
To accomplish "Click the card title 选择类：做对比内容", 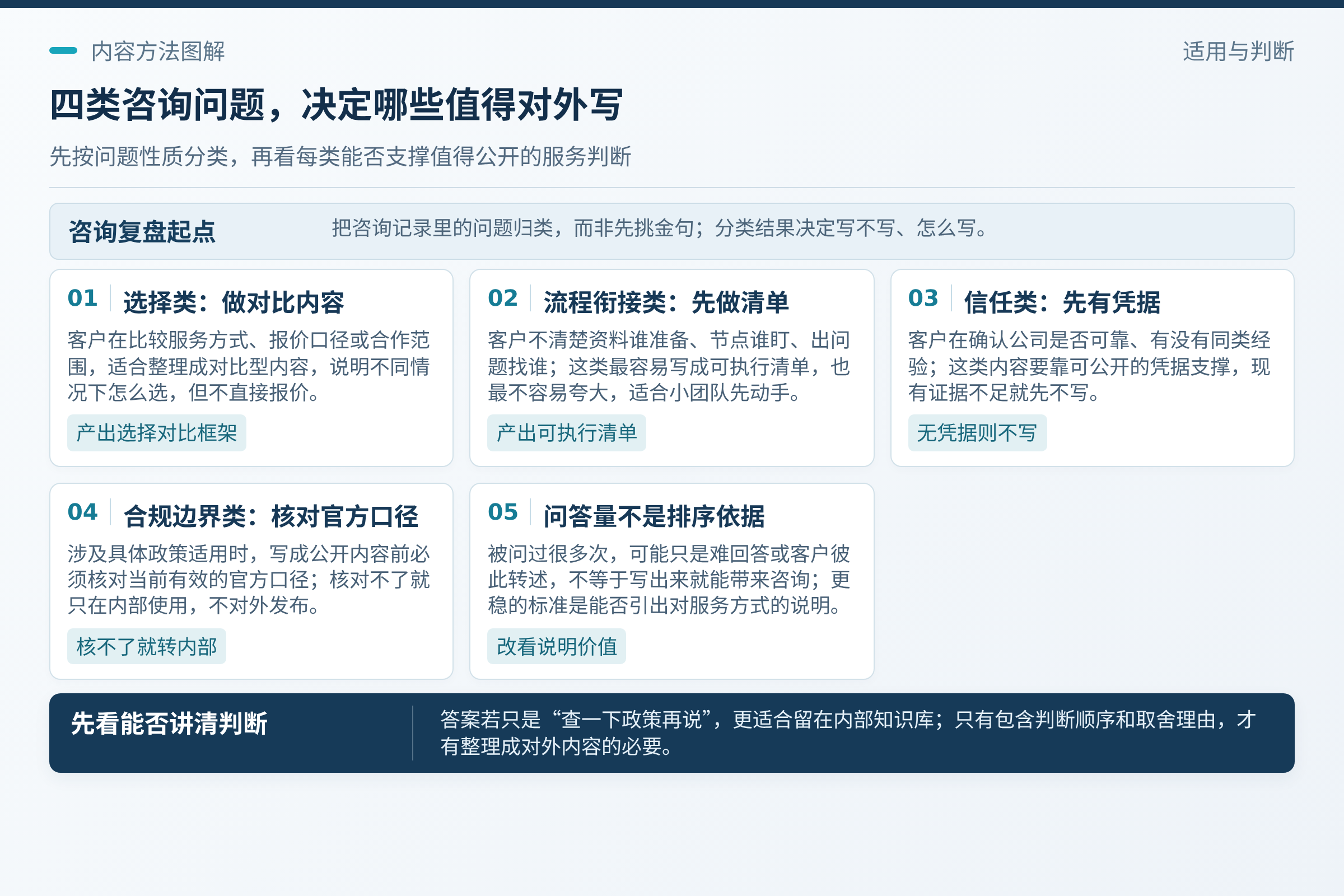I will point(234,302).
